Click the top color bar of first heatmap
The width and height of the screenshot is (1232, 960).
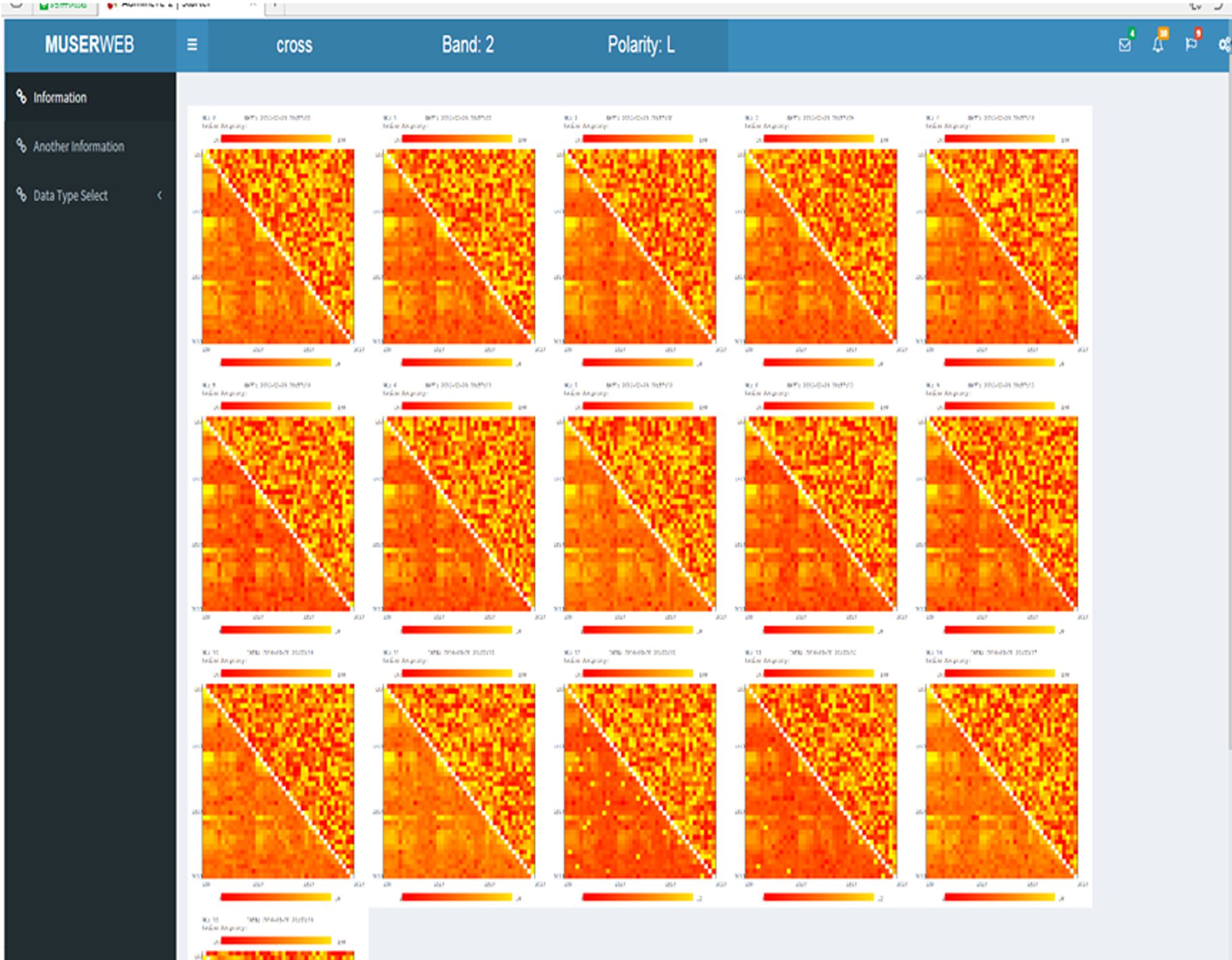click(276, 139)
